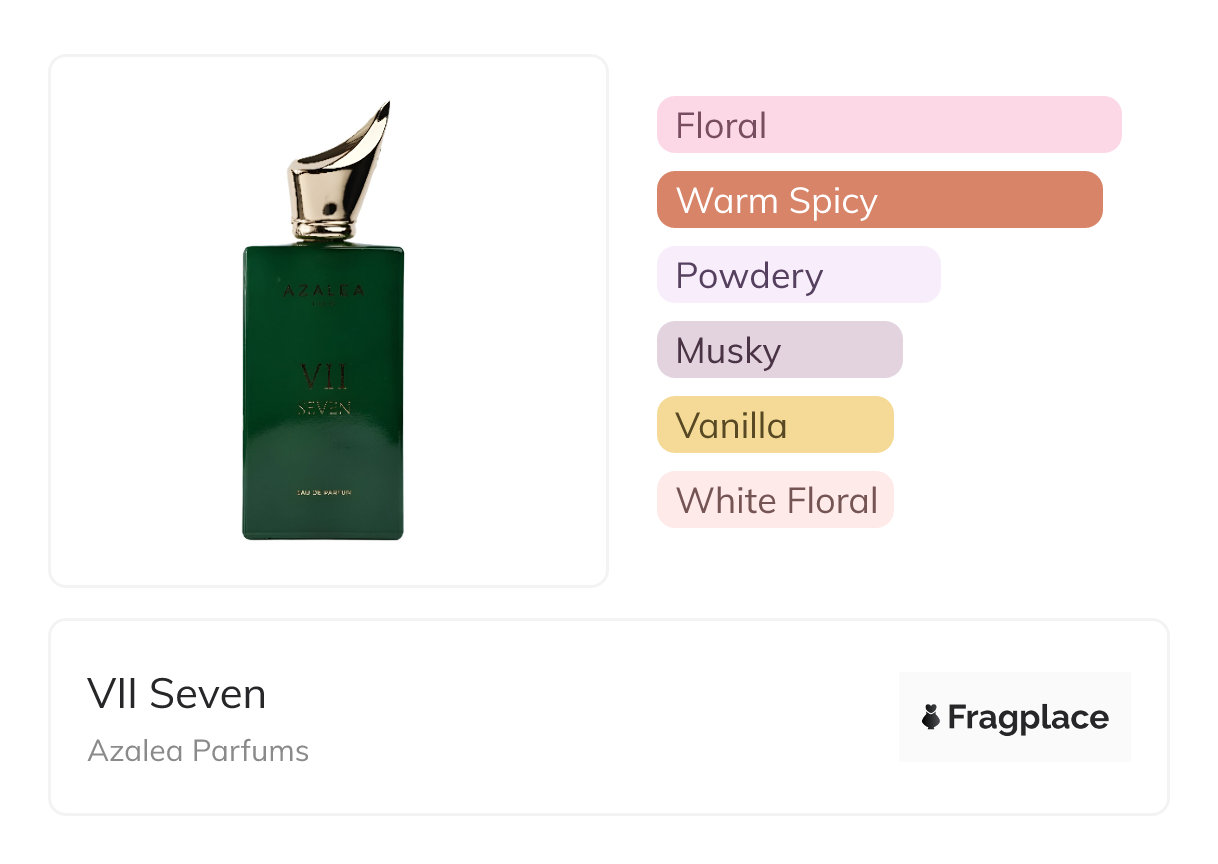Click the gold neck collar of the bottle
Viewport: 1218px width, 864px height.
coord(323,228)
